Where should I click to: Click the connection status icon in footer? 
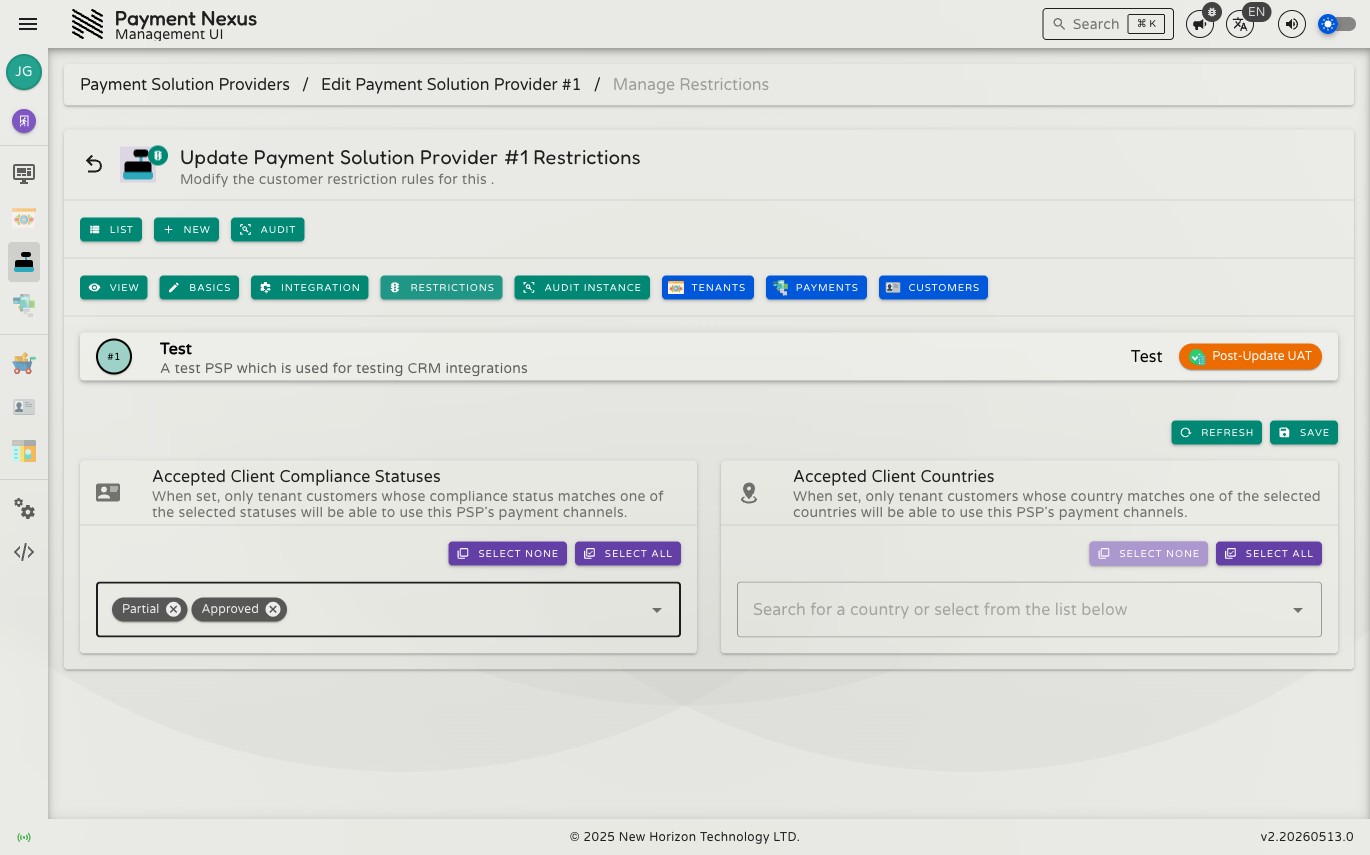pyautogui.click(x=24, y=837)
